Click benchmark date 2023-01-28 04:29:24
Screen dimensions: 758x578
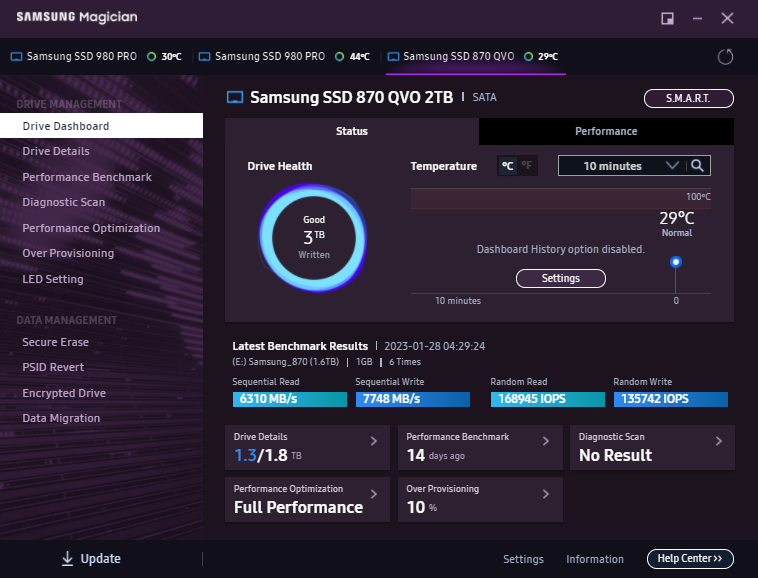[435, 346]
